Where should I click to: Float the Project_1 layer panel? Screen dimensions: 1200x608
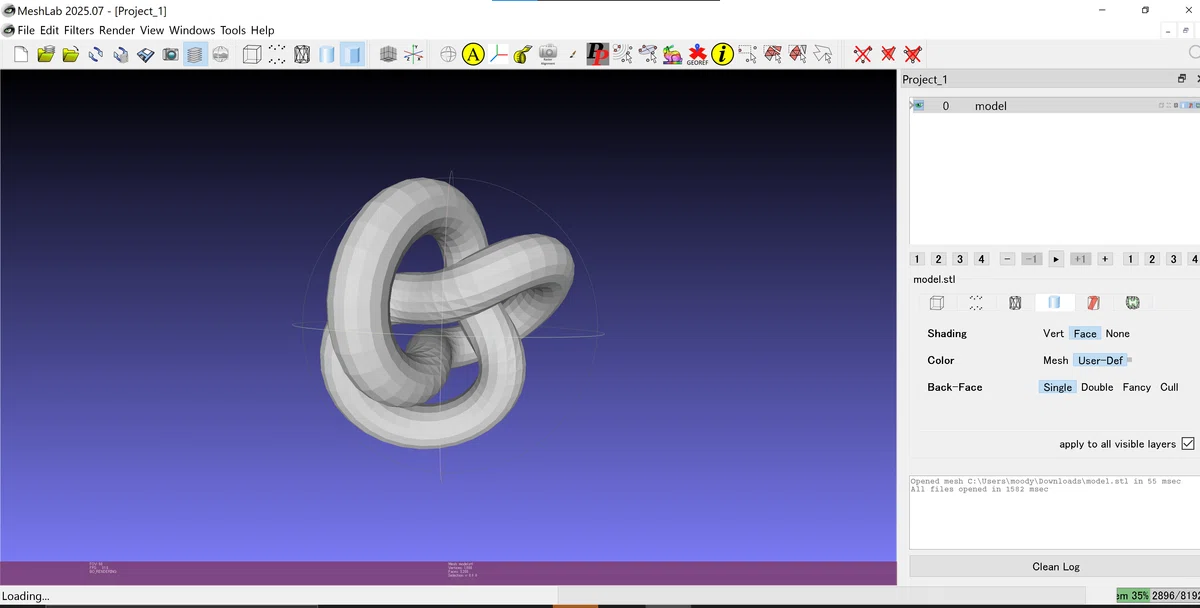(1181, 79)
